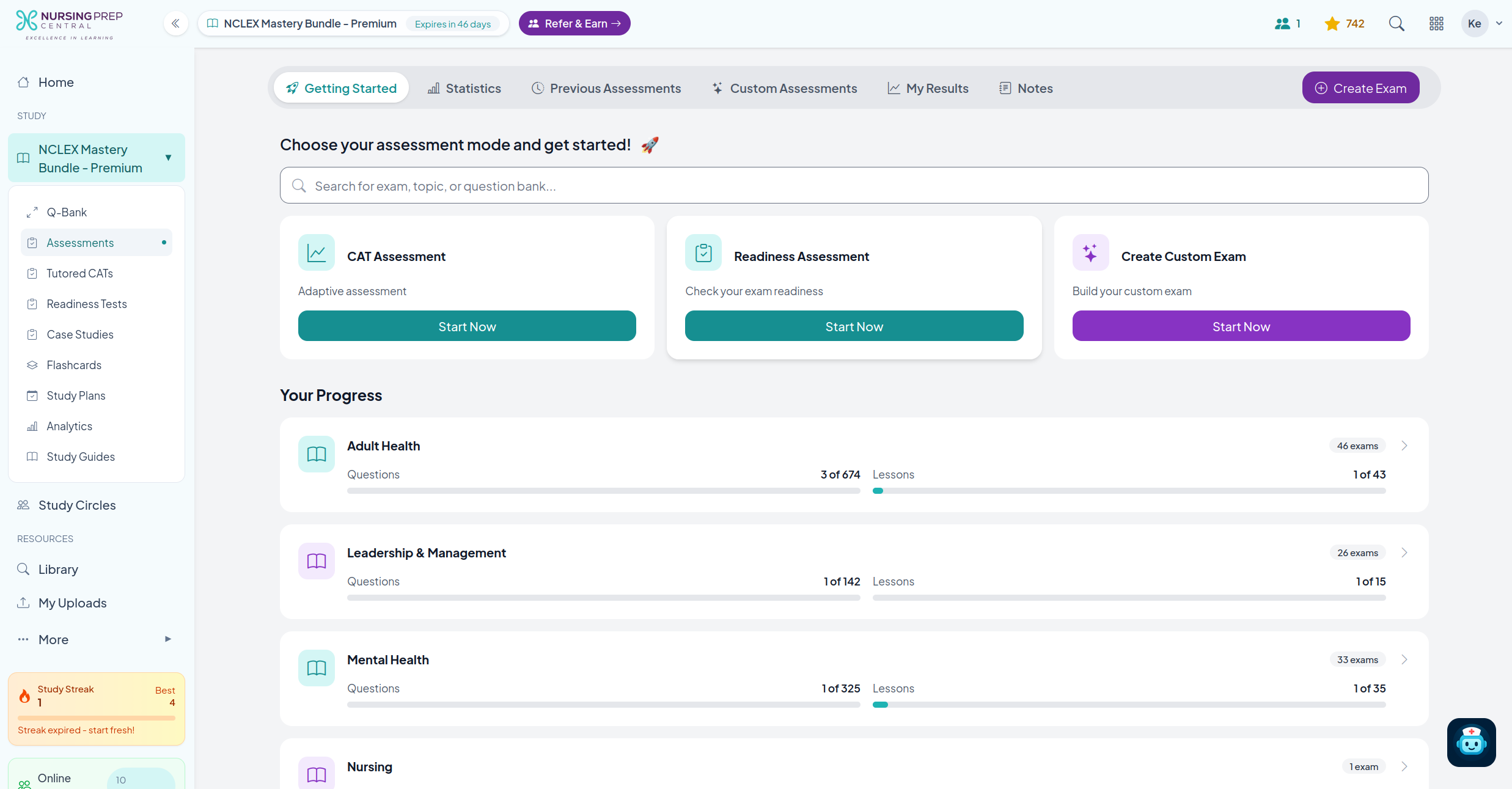Open the Previous Assessments tab
The width and height of the screenshot is (1512, 789).
pyautogui.click(x=606, y=88)
